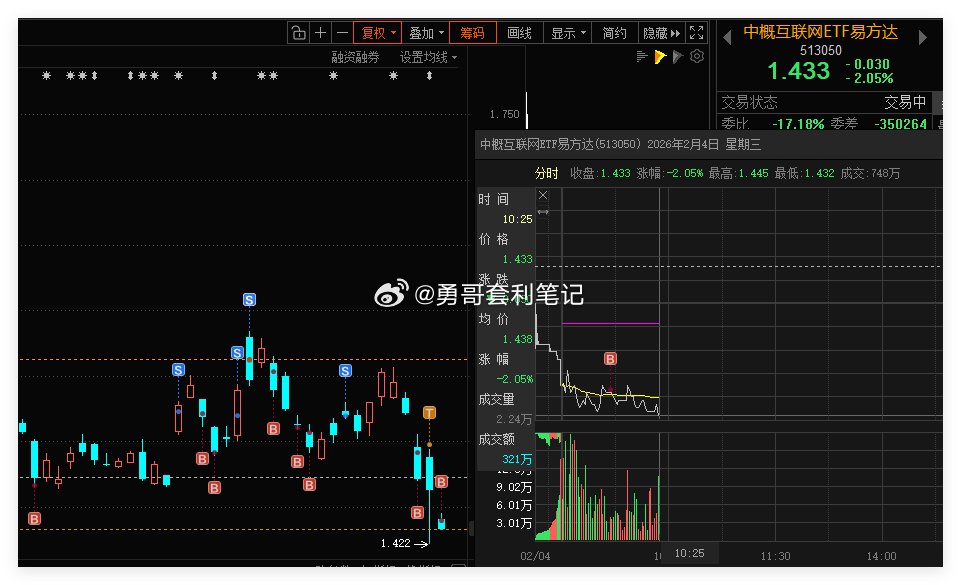This screenshot has width=961, height=585.
Task: Click the stock name 中概互联网ETF易方达
Action: [820, 31]
